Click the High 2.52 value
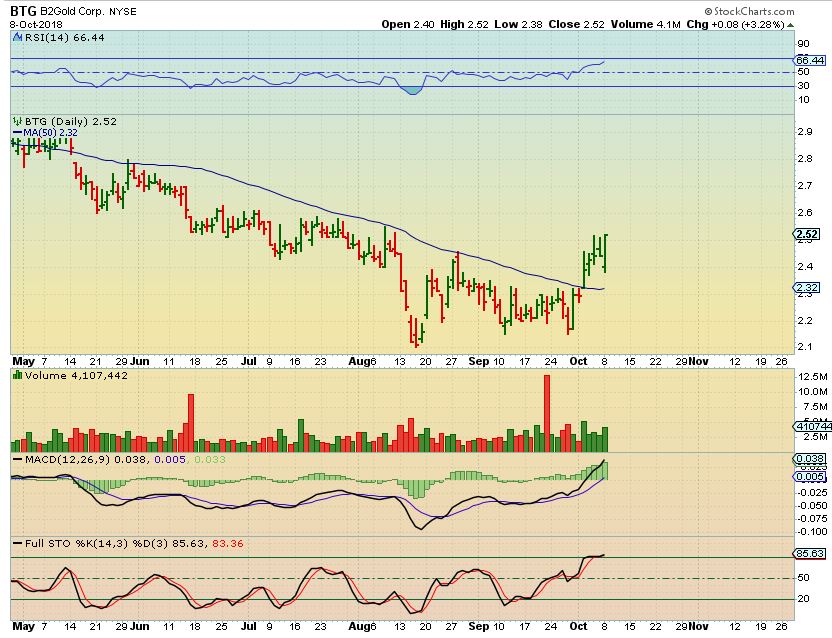The image size is (832, 638). point(464,24)
